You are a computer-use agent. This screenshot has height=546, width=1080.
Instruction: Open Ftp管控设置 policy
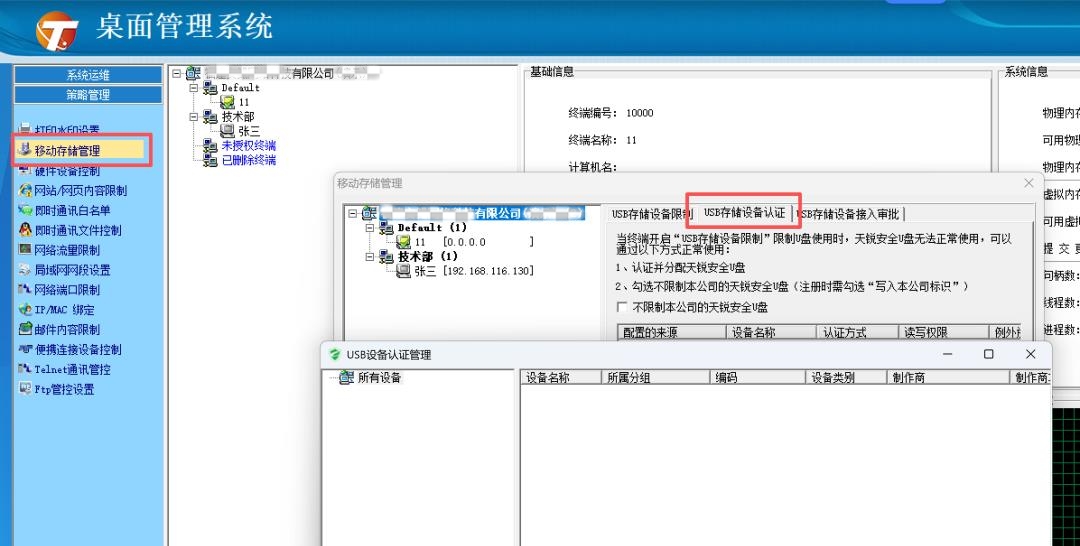click(64, 390)
